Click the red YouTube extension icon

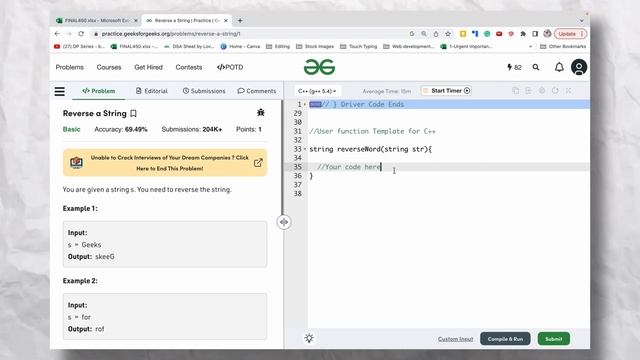pos(499,34)
